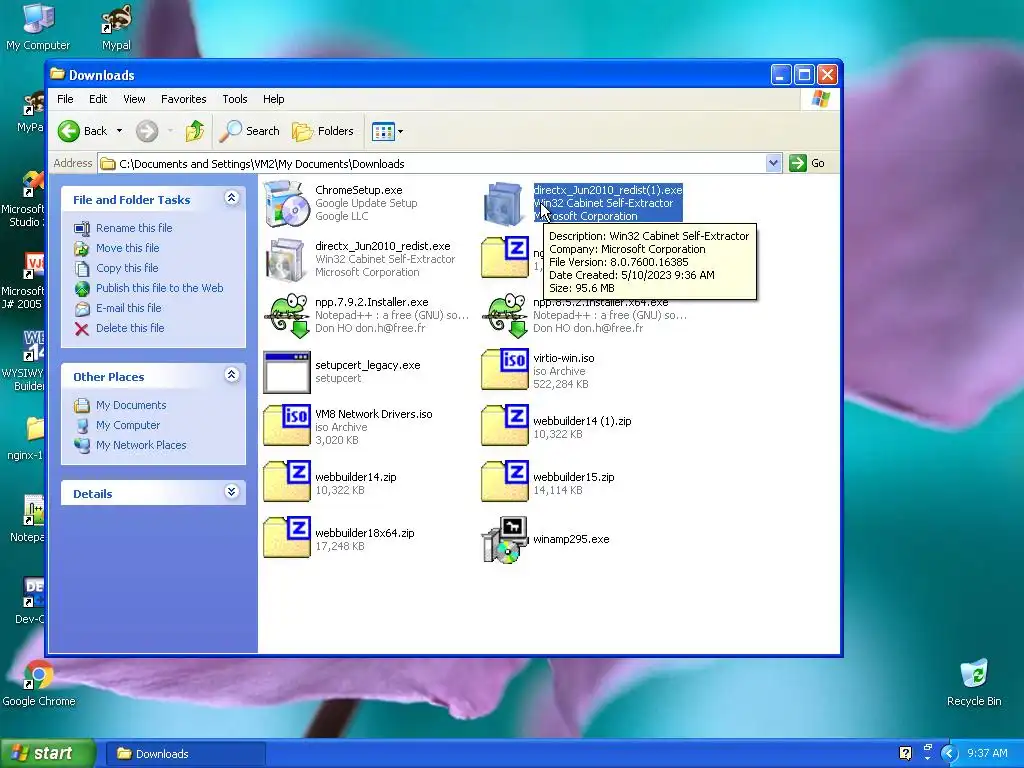Select the My Computer desktop icon
Screen dimensions: 1024x768
pyautogui.click(x=38, y=27)
